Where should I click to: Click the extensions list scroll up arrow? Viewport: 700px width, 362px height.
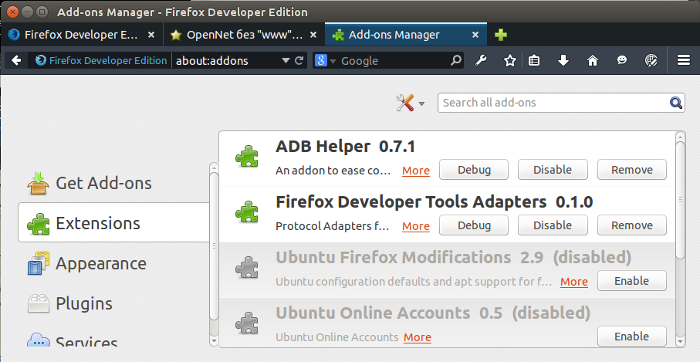tap(680, 137)
